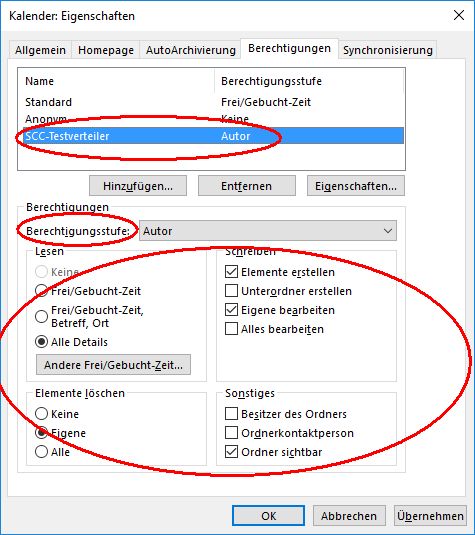Screen dimensions: 475x535
Task: Select Frei/Gebucht-Zeit read option
Action: 41,291
